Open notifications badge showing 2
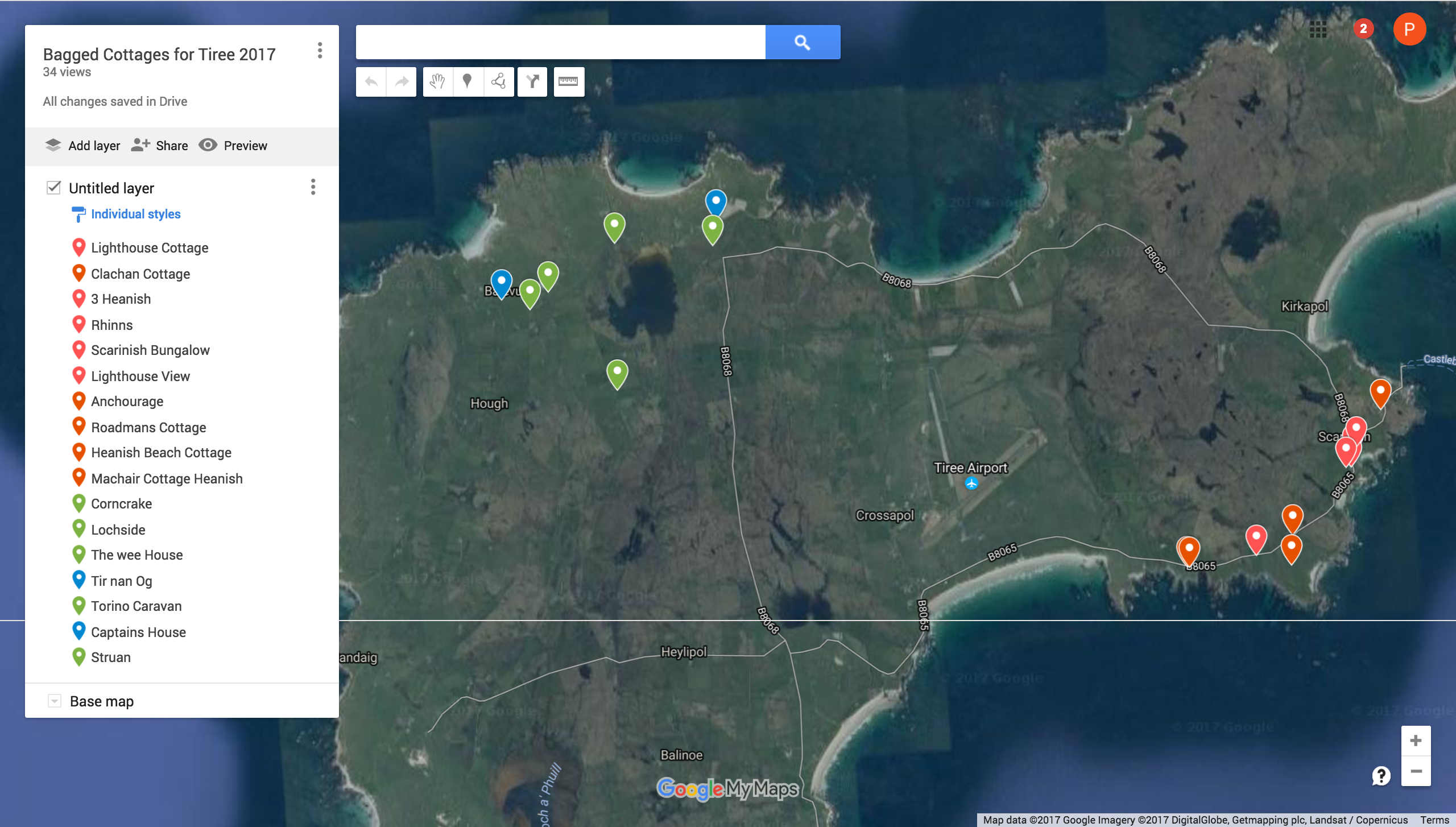 point(1363,28)
